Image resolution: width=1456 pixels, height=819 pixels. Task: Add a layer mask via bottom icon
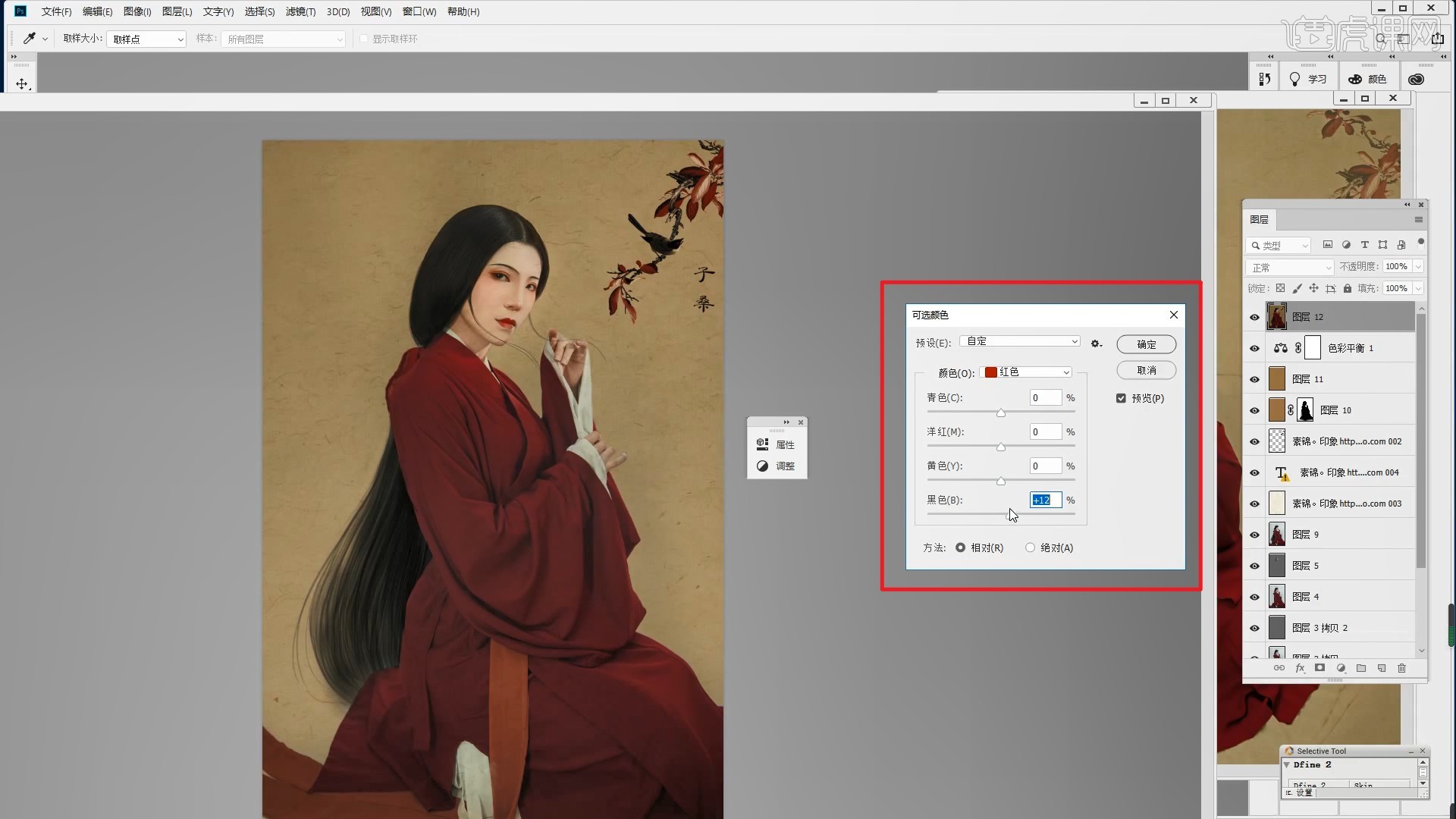[1319, 668]
